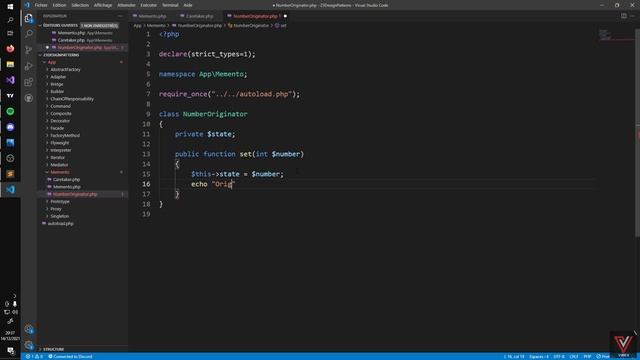Click the CRLF end-of-line setting
This screenshot has width=640, height=360.
click(x=574, y=356)
